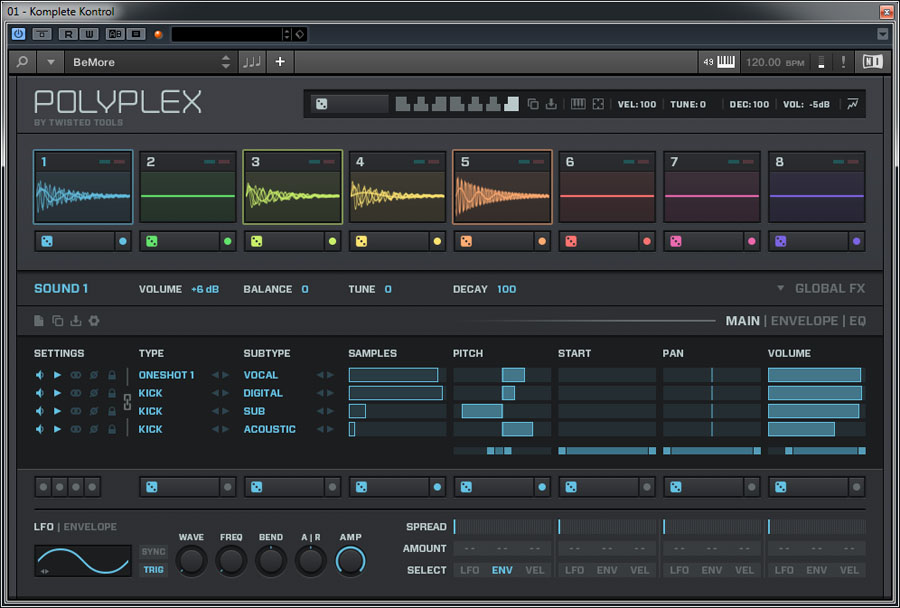Open the gear settings icon for Sound 1
Viewport: 900px width, 608px height.
[x=94, y=321]
